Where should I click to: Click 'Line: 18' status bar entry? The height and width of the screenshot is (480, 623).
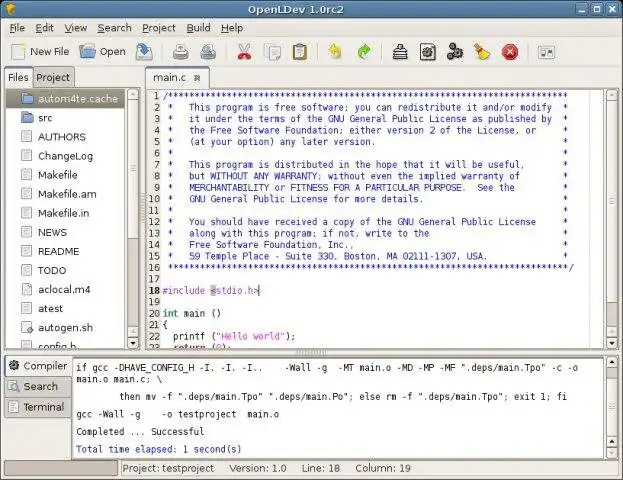(321, 468)
